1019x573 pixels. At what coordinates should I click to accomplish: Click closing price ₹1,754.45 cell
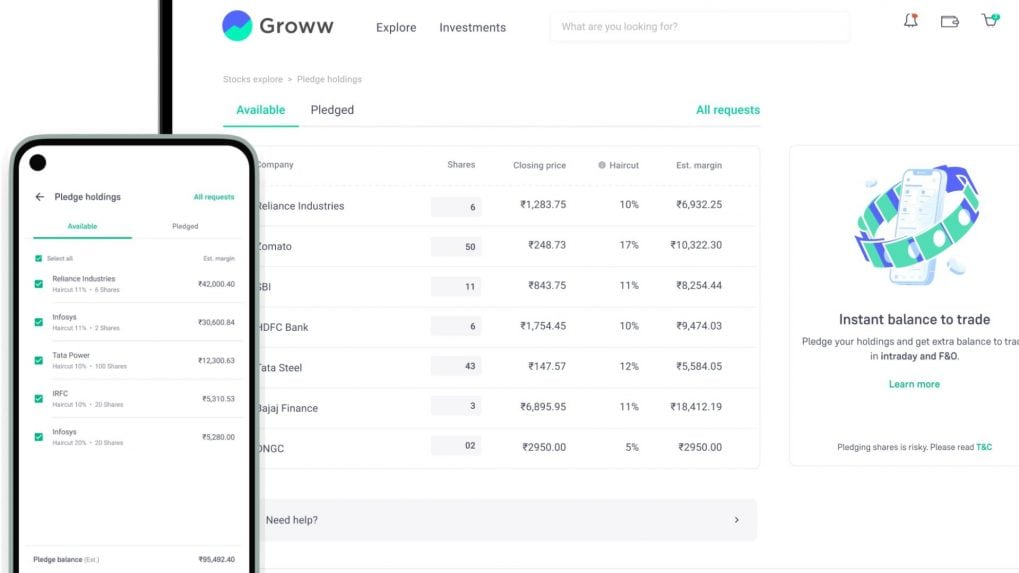[x=543, y=325]
